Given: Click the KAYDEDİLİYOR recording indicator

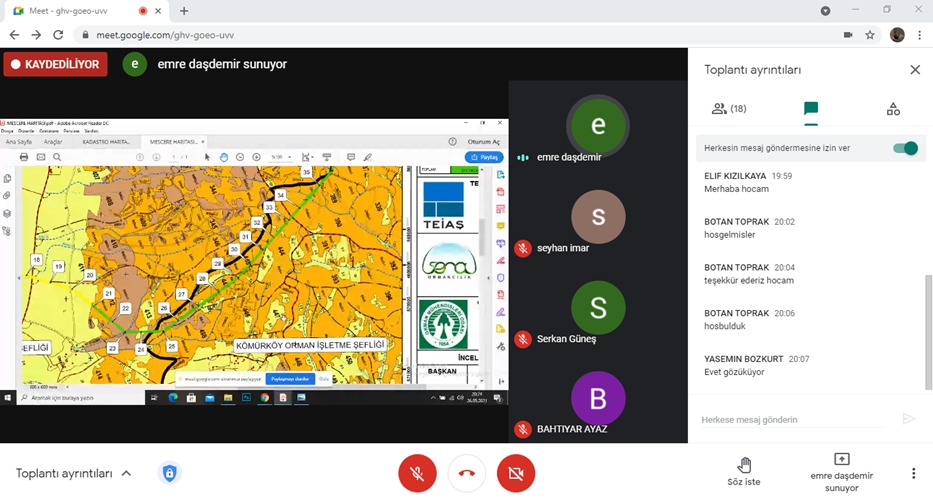Looking at the screenshot, I should pos(55,64).
